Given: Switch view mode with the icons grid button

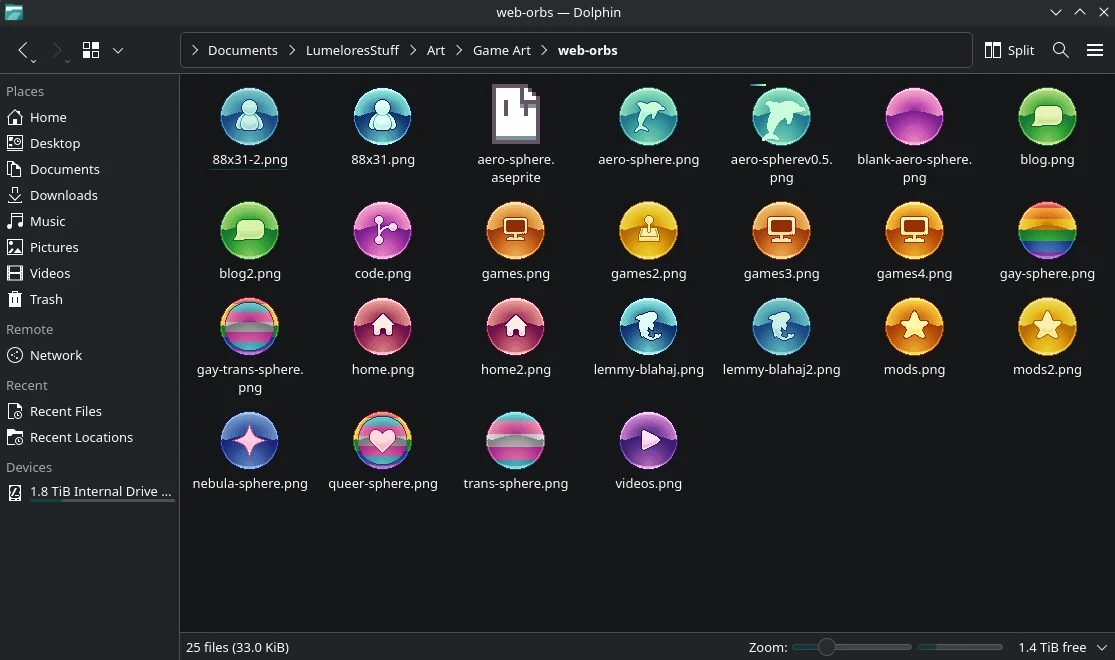Looking at the screenshot, I should [91, 50].
